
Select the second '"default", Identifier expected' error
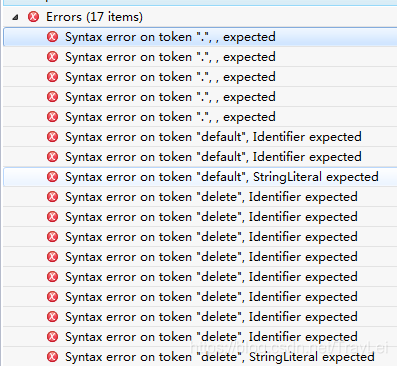click(200, 157)
